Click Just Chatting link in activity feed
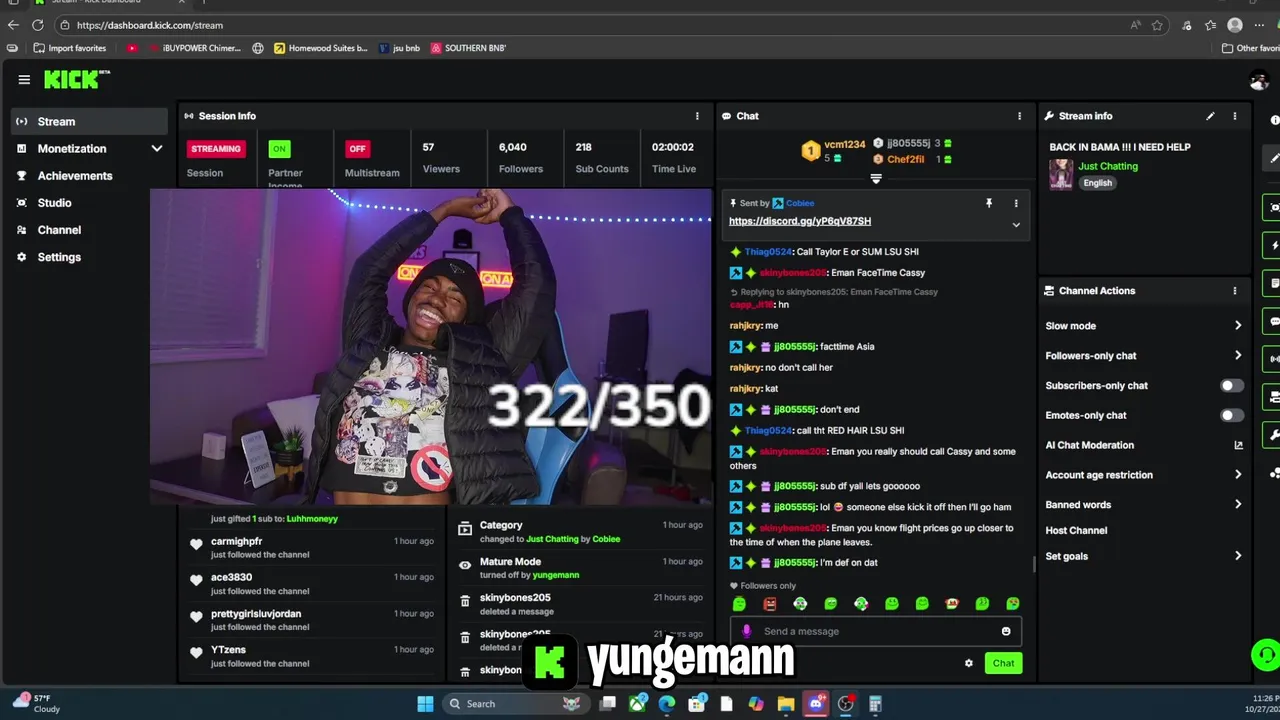Viewport: 1280px width, 720px height. [x=552, y=539]
